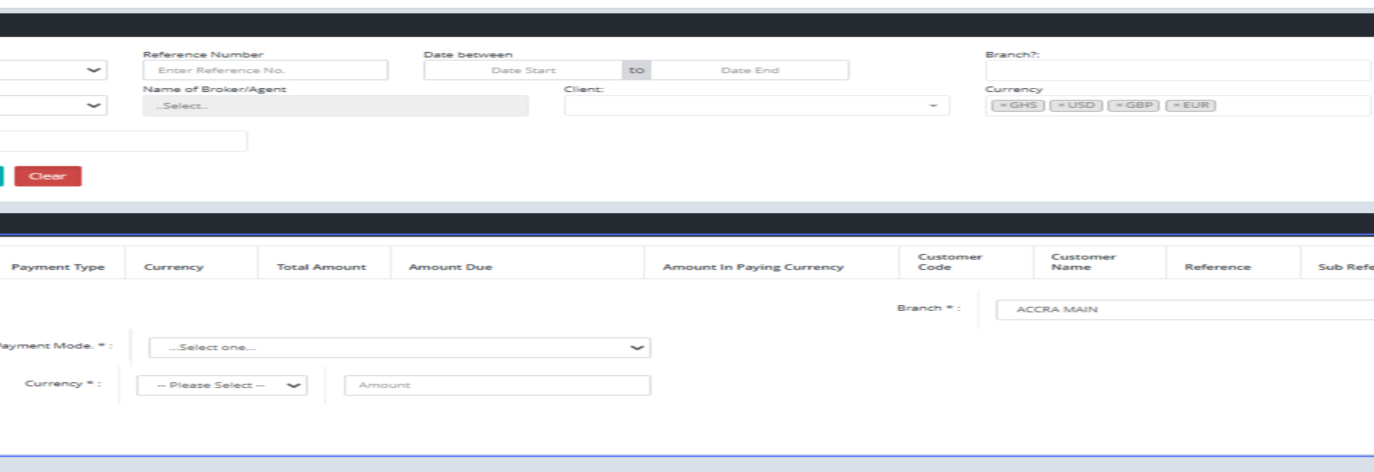Open the Client dropdown list
1374x472 pixels.
(x=756, y=106)
